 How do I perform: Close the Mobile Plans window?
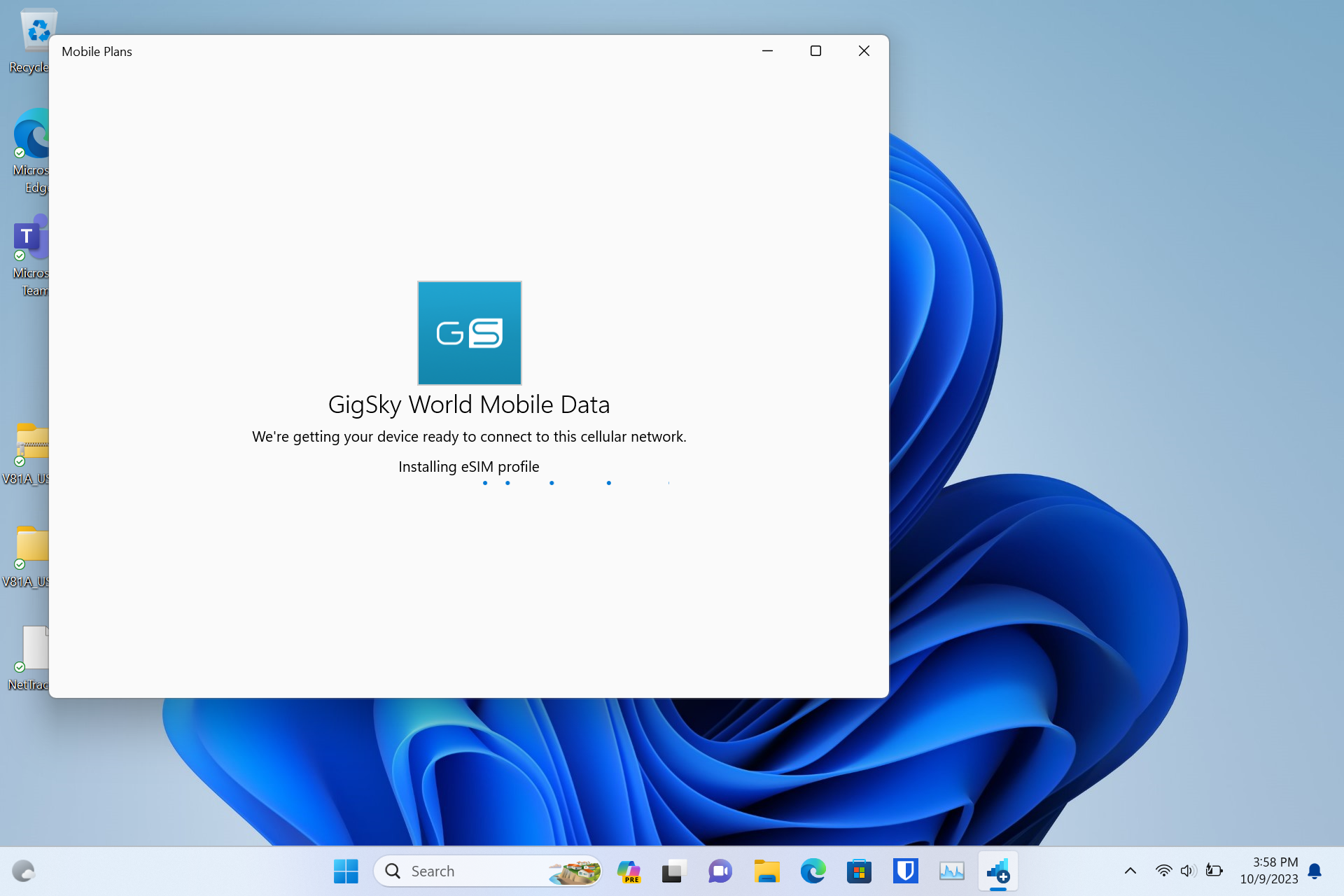click(x=864, y=51)
